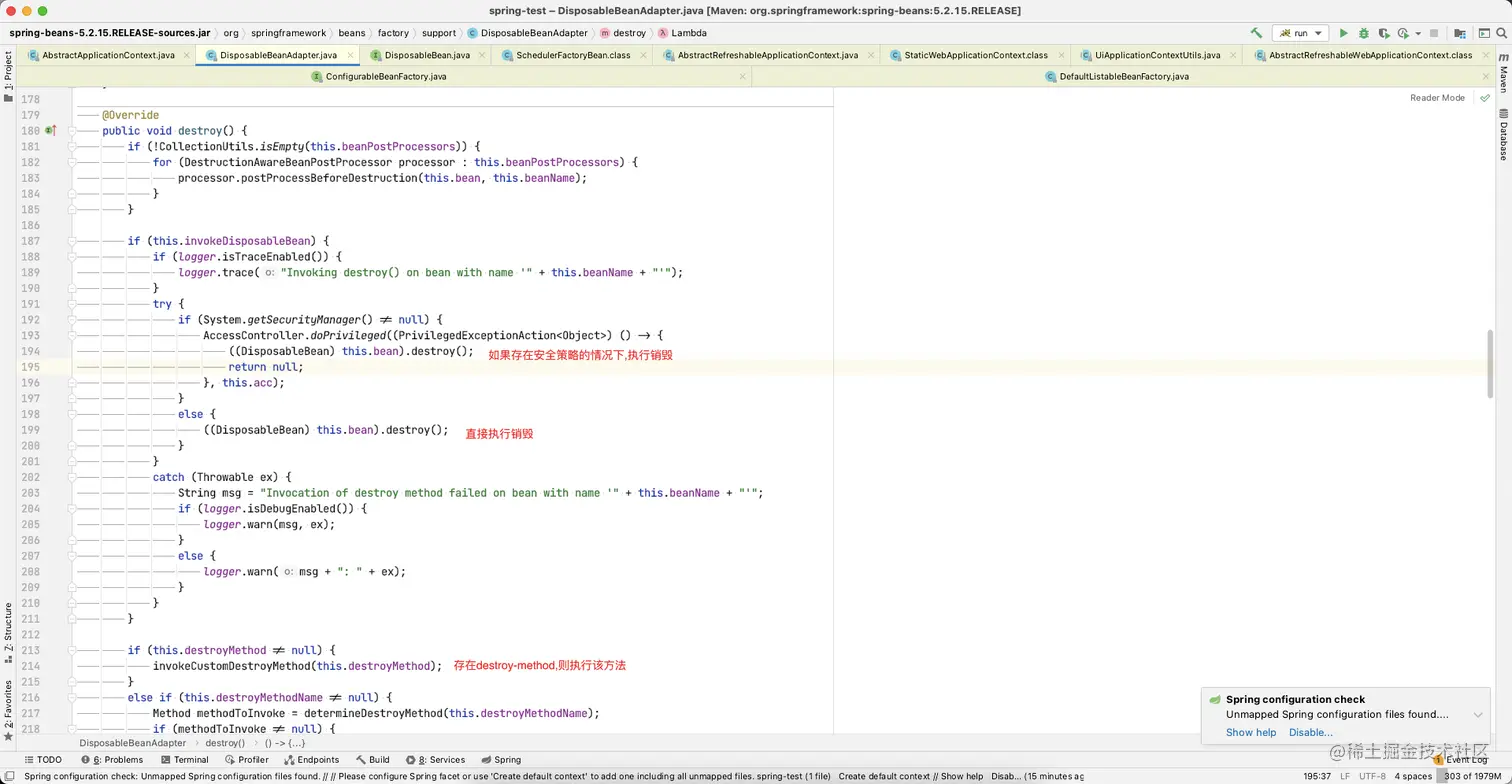Open the TODO tool window
Image resolution: width=1512 pixels, height=784 pixels.
click(42, 760)
